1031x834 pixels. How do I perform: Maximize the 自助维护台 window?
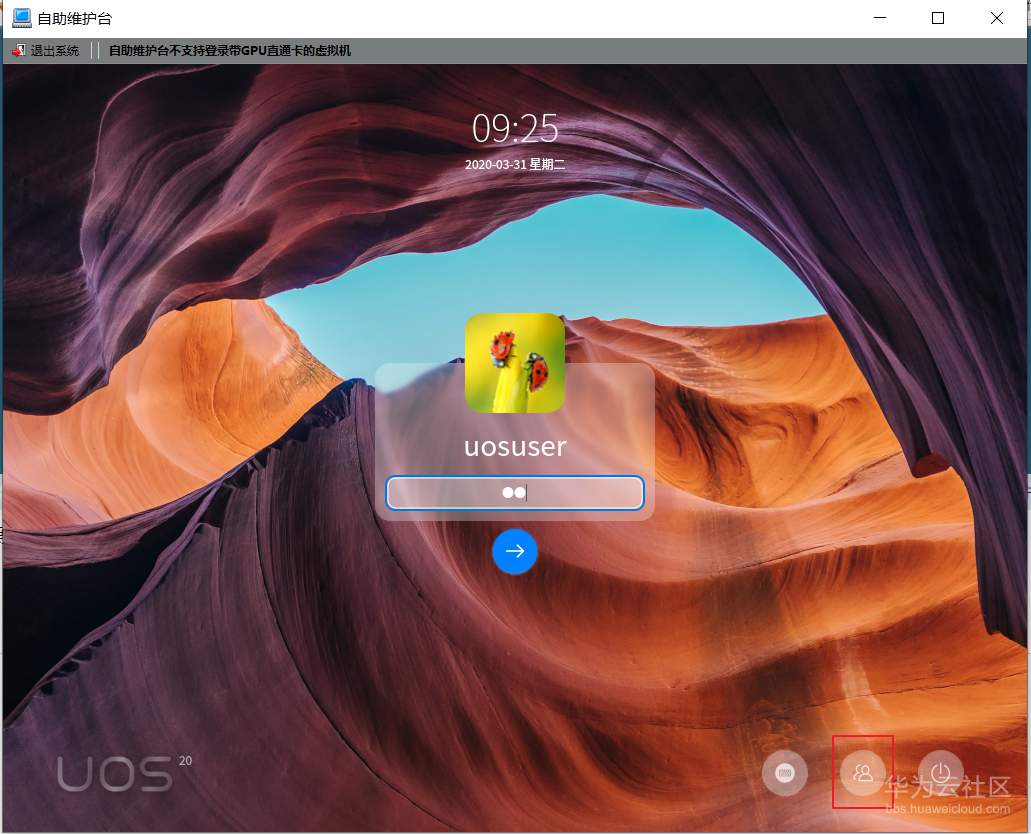[x=938, y=18]
